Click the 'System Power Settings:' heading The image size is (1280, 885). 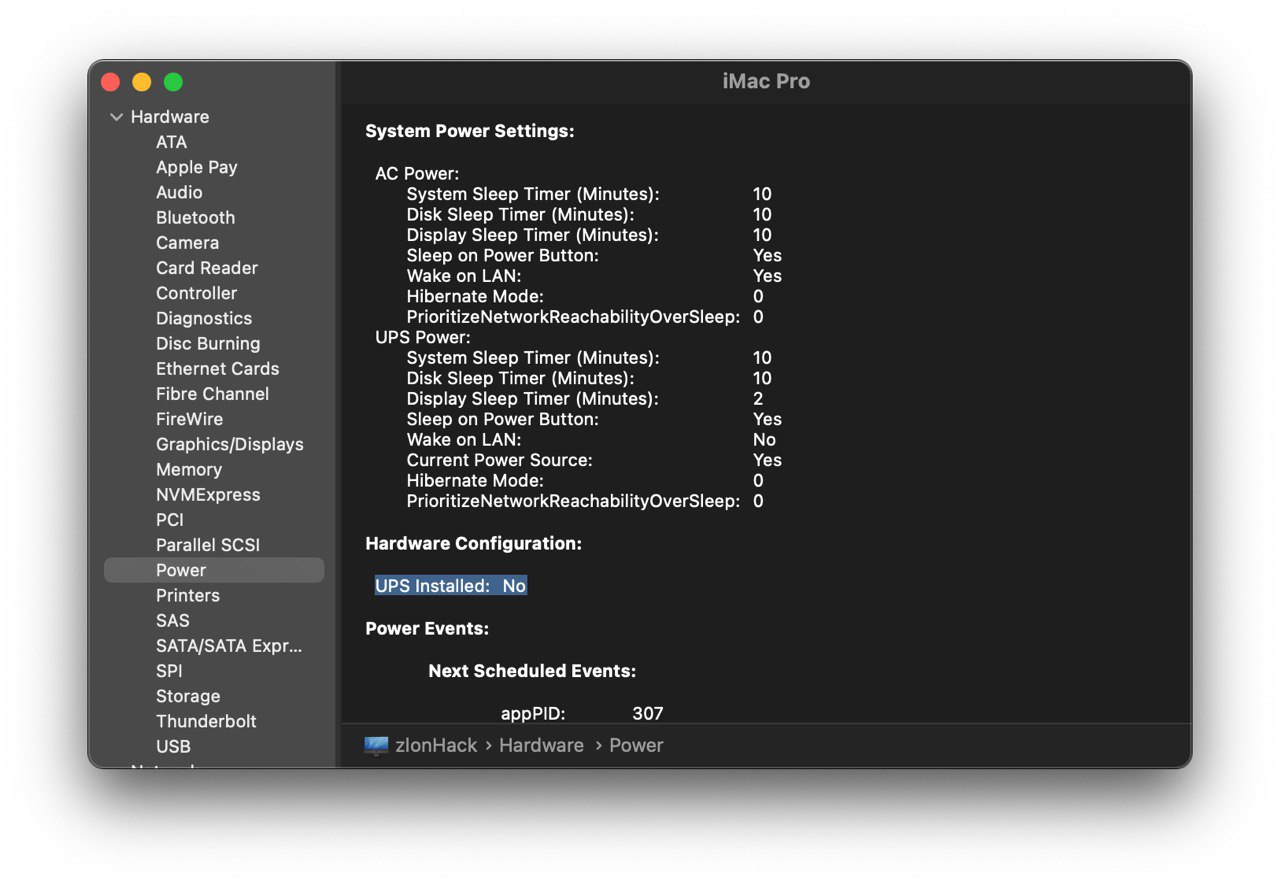pyautogui.click(x=470, y=131)
